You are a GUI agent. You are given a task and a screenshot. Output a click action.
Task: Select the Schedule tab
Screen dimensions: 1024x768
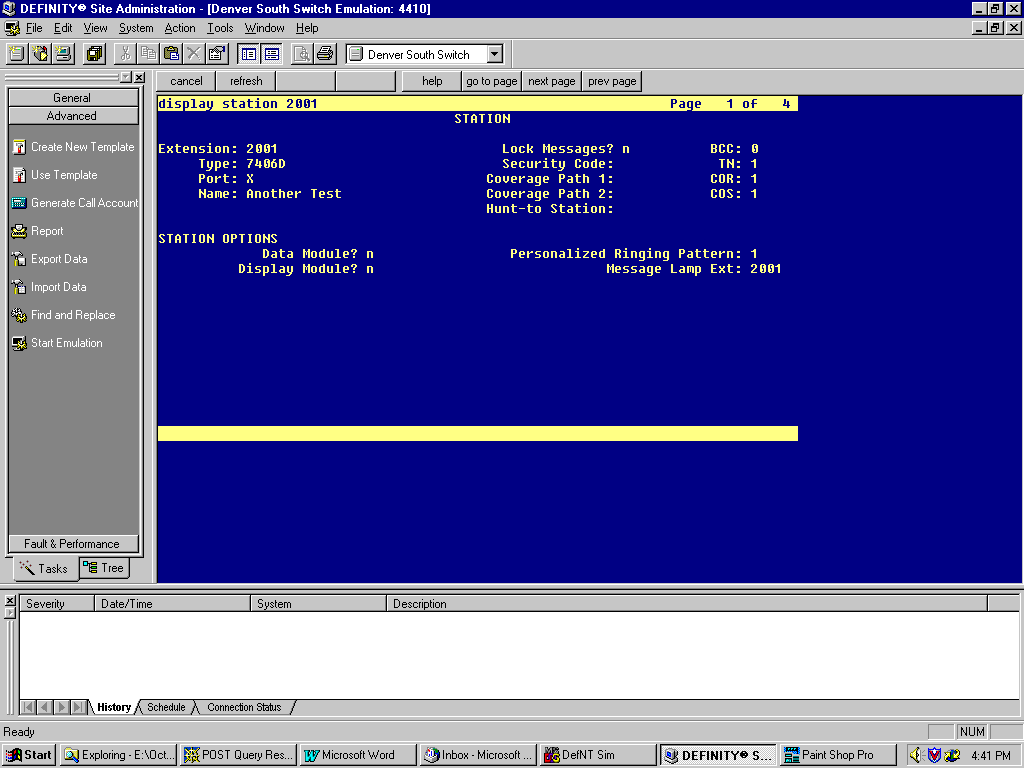click(x=166, y=707)
